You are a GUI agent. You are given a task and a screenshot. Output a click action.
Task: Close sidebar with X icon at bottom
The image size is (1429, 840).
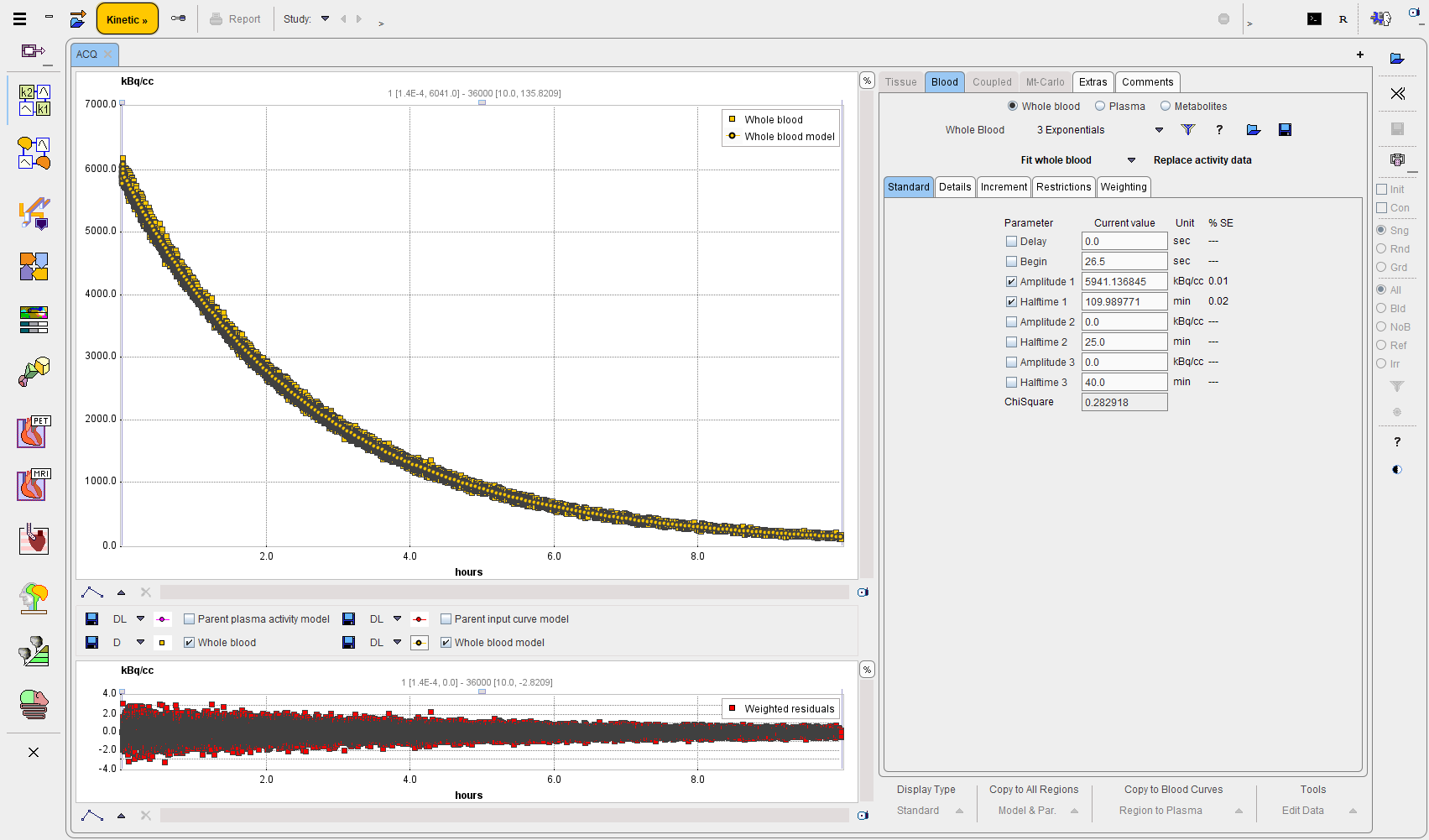[34, 752]
